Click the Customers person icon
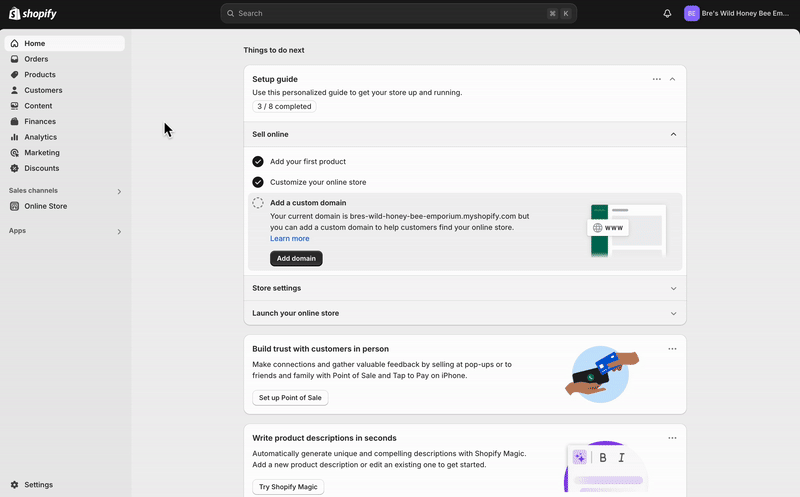 click(15, 90)
